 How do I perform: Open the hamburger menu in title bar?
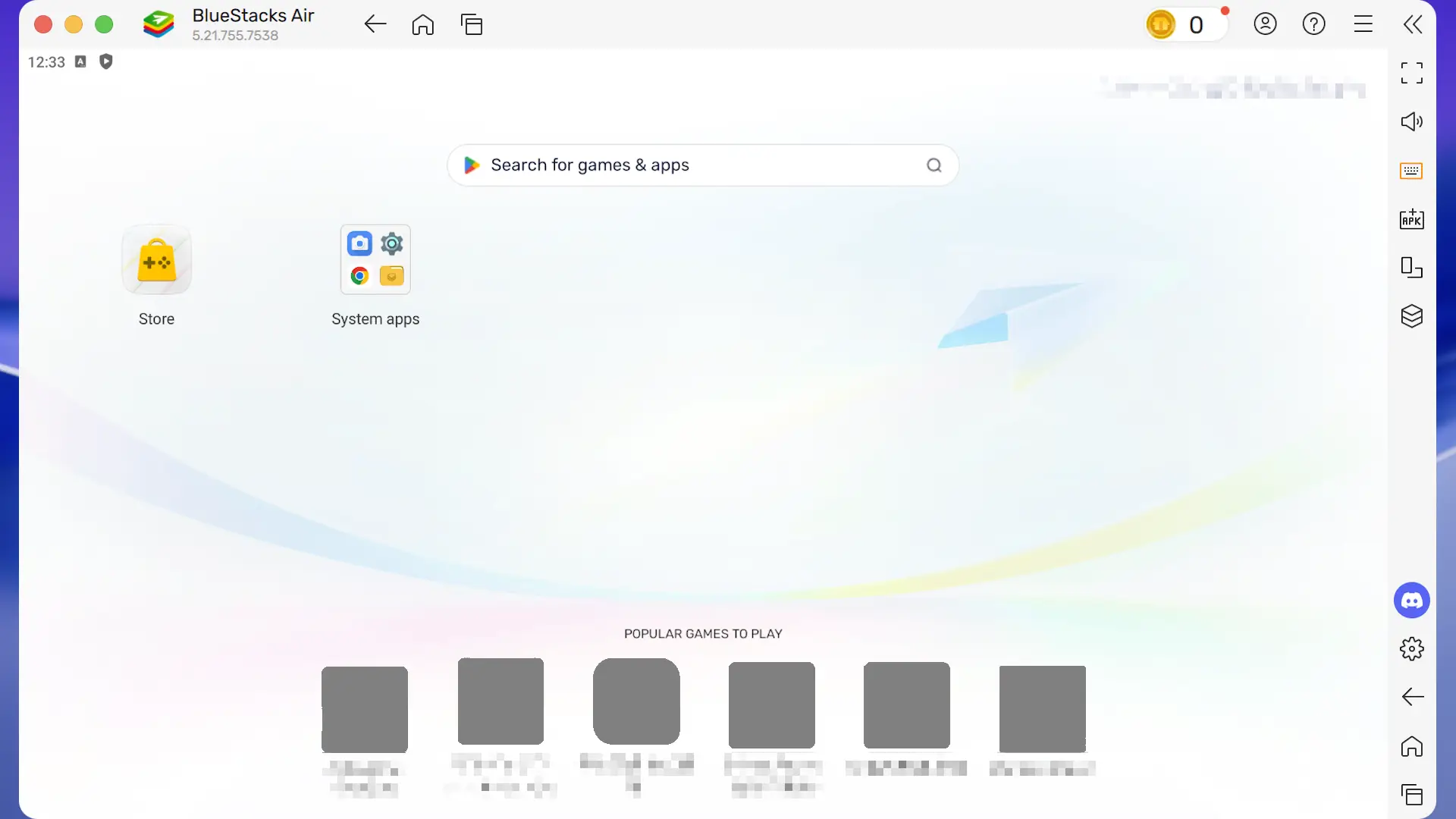tap(1363, 24)
